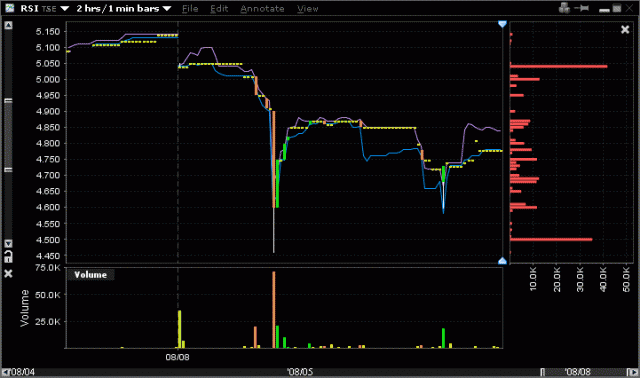Click the time scrollbar right arrow

[632, 372]
